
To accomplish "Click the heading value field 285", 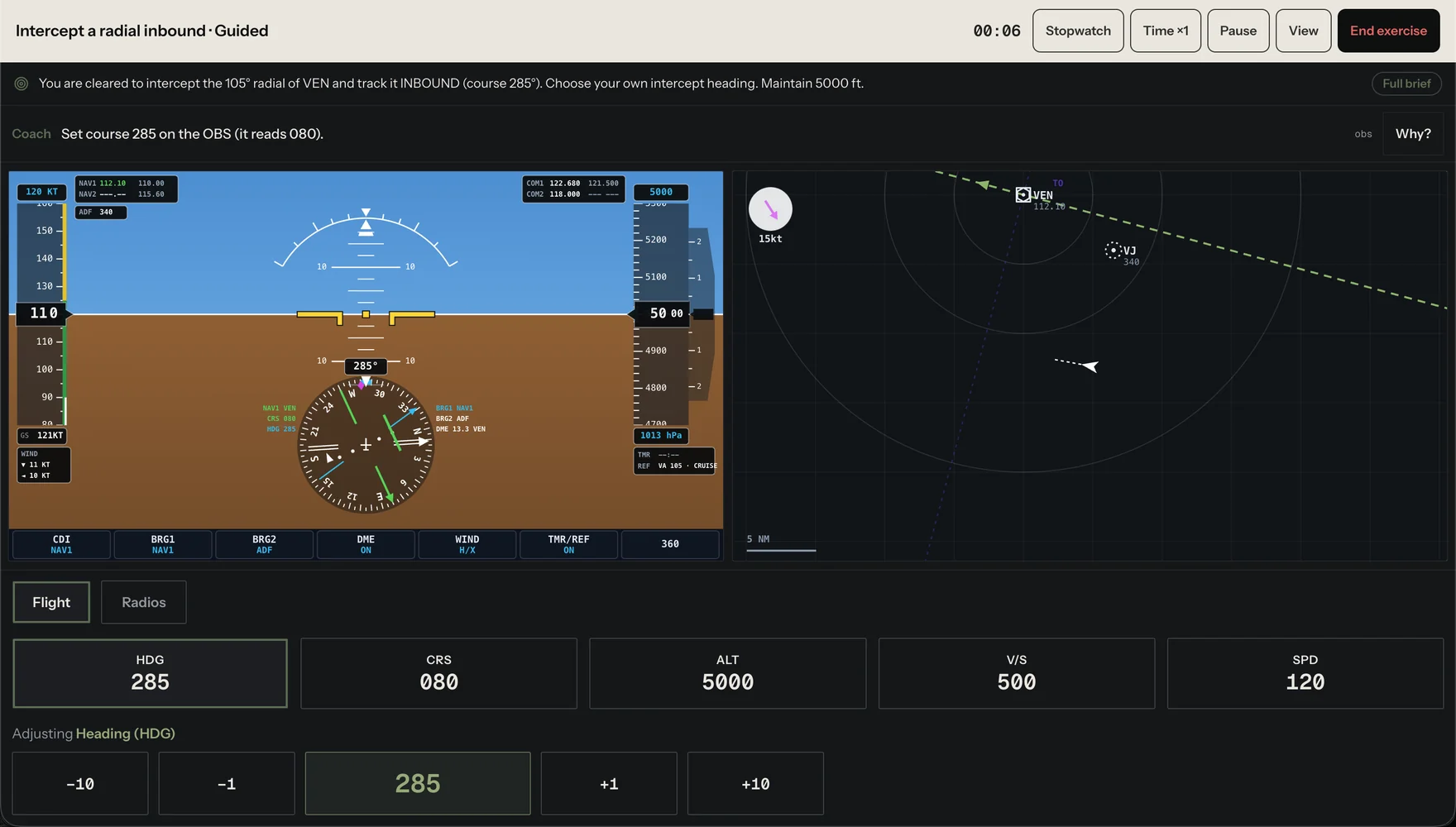I will click(418, 783).
